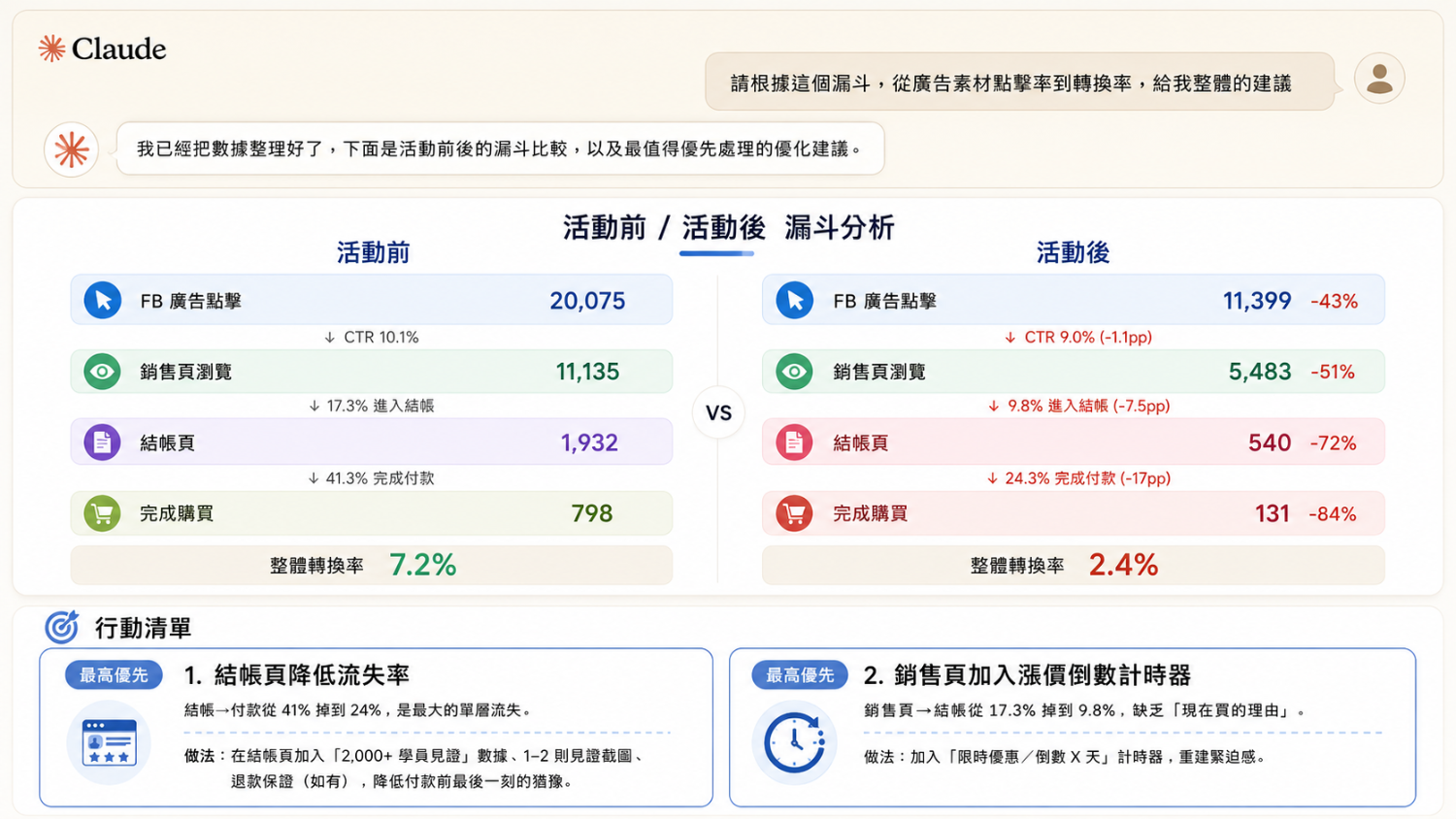Click the CTR 10.1% label
This screenshot has width=1456, height=819.
point(372,338)
